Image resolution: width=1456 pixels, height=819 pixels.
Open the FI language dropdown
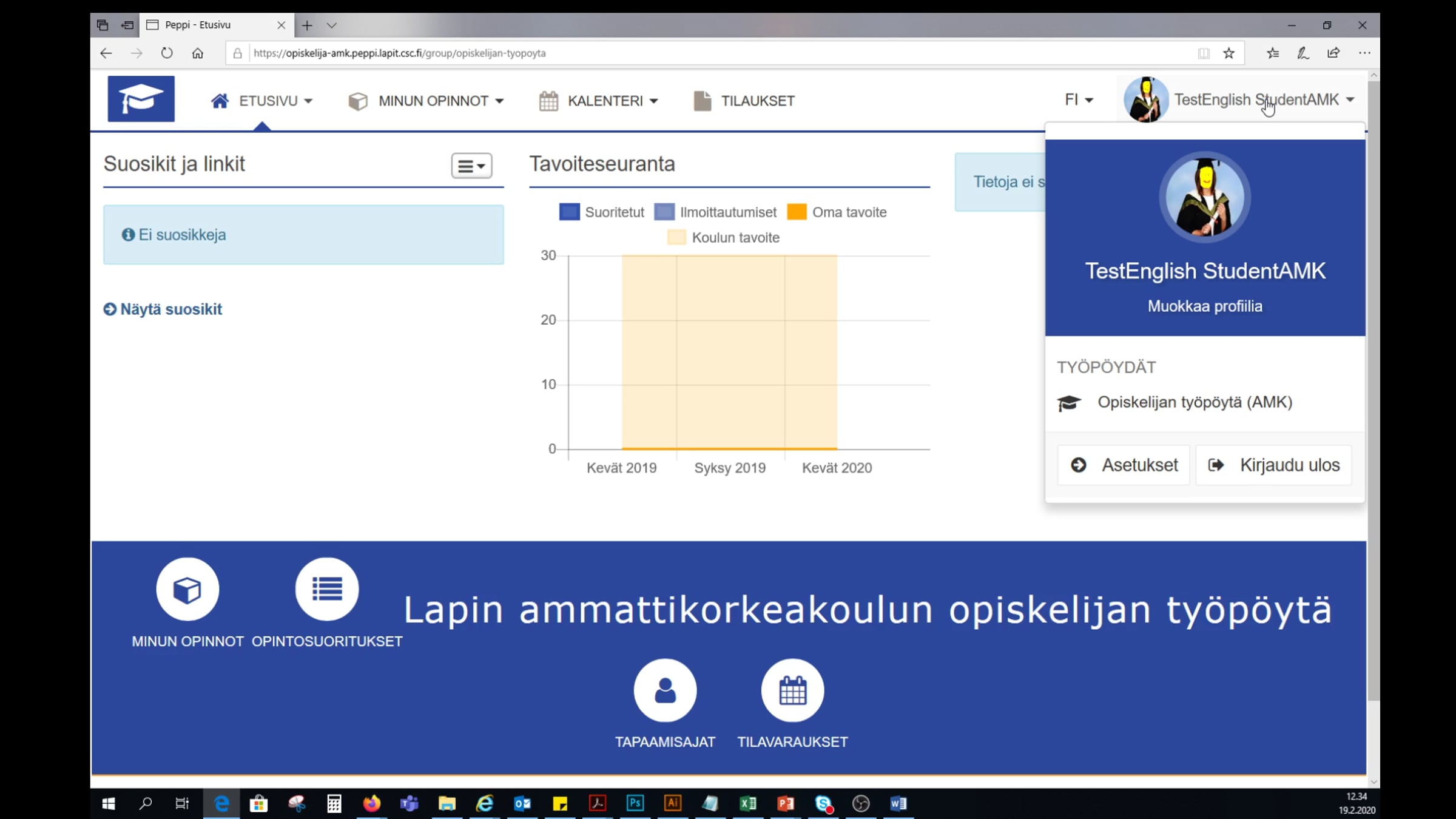[x=1079, y=99]
